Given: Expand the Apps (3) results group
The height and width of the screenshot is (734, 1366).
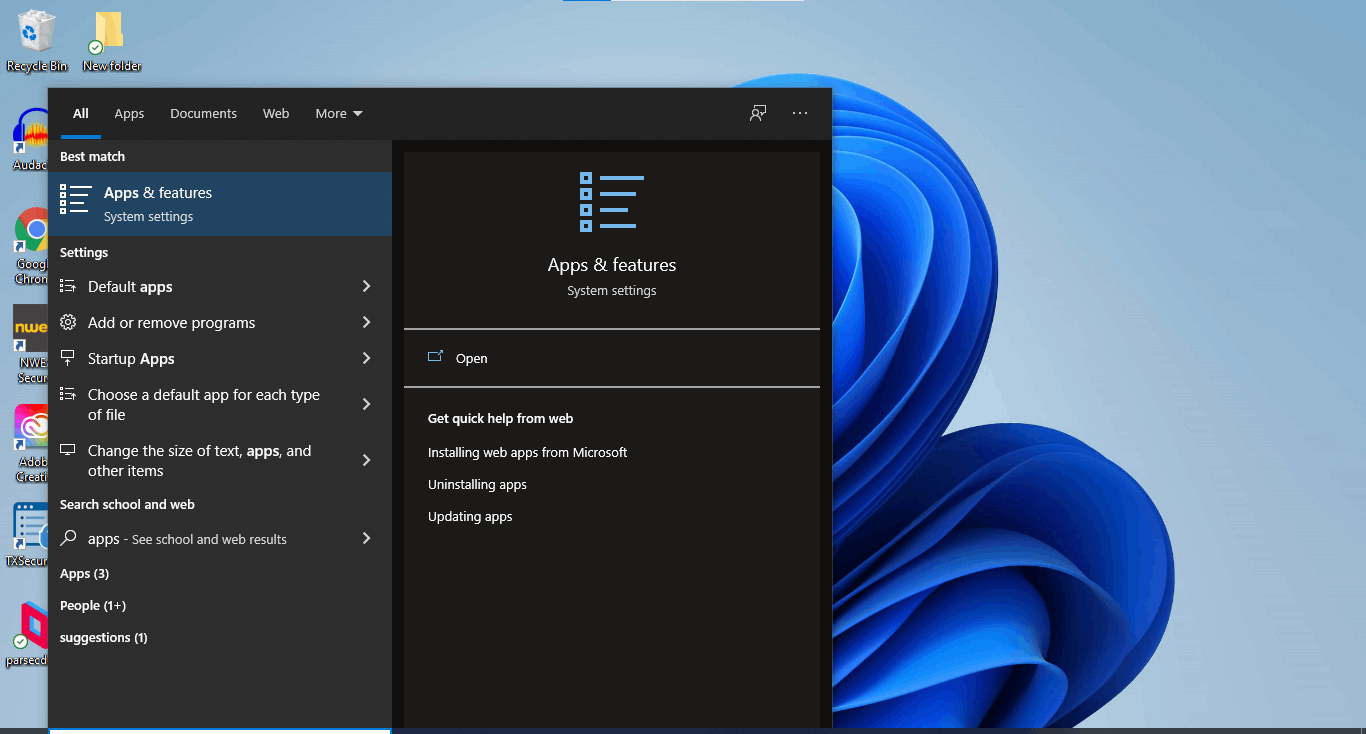Looking at the screenshot, I should tap(84, 573).
